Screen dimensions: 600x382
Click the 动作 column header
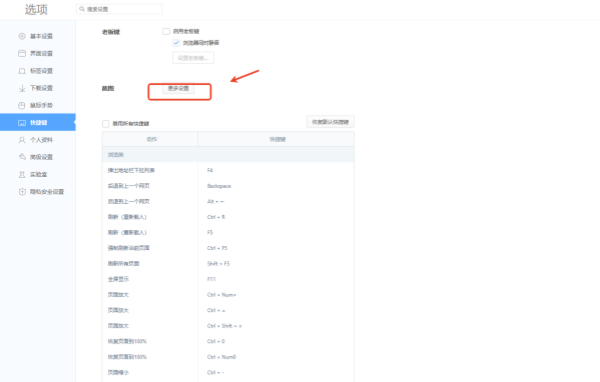150,139
